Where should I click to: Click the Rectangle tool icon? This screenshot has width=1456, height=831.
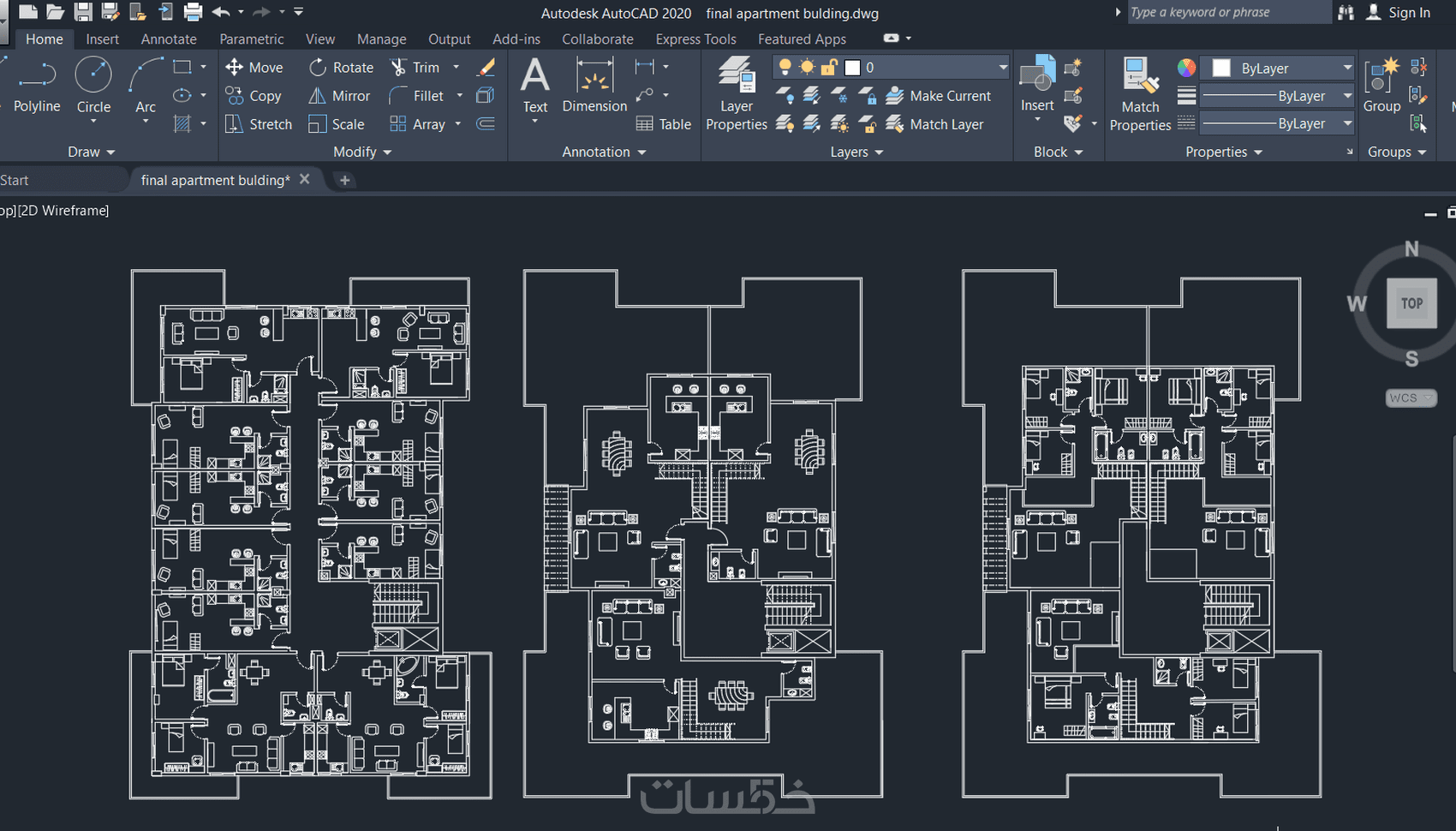[182, 67]
